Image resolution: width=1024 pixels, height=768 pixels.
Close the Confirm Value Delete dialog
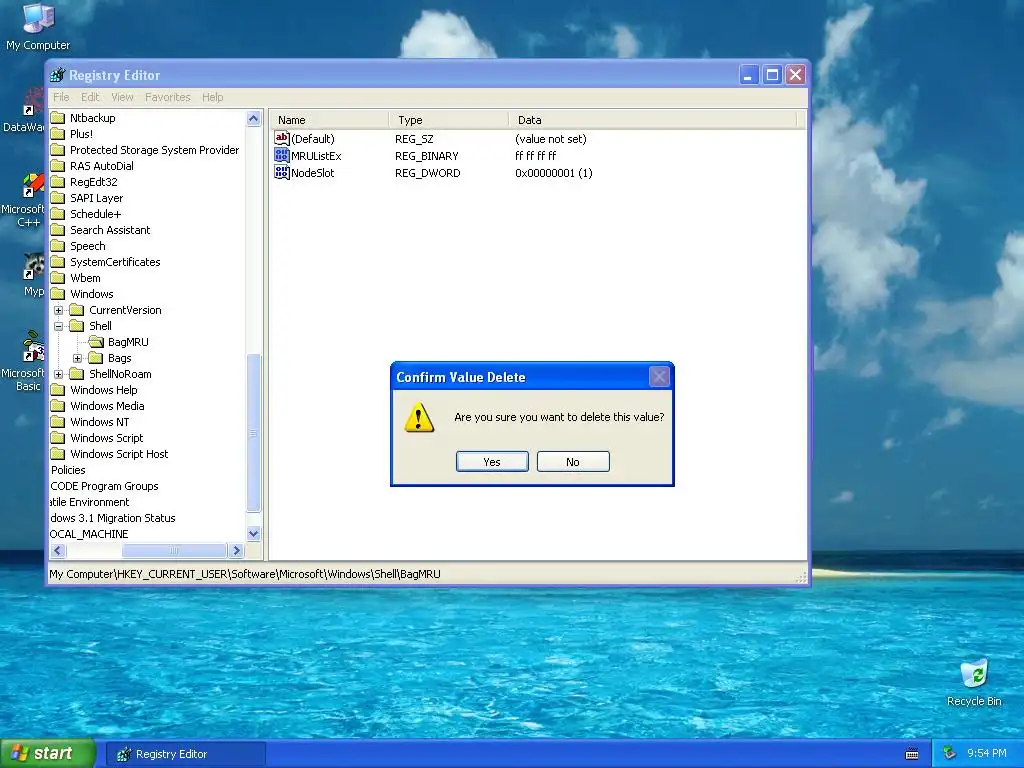pos(659,377)
